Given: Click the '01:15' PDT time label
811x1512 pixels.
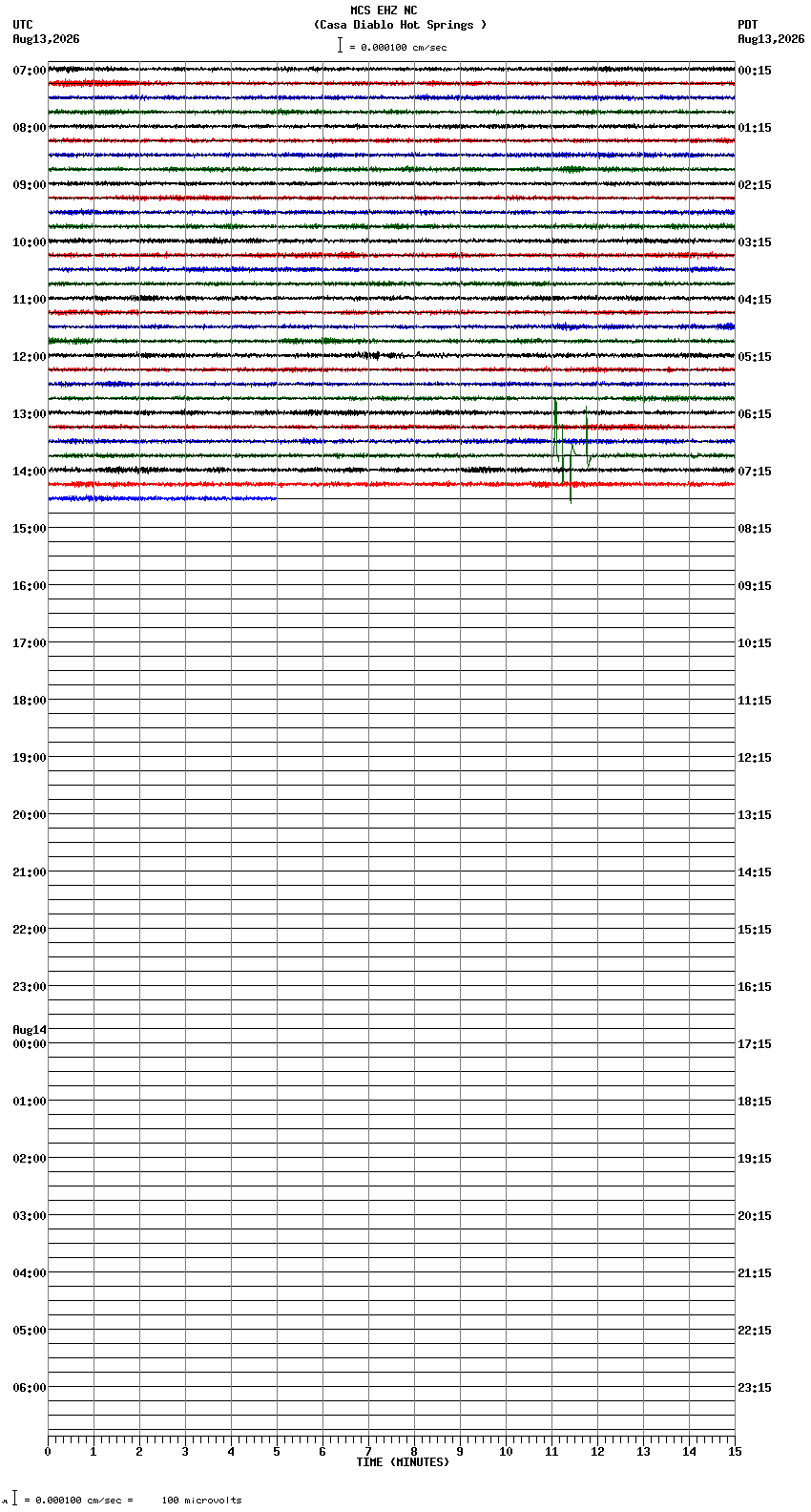Looking at the screenshot, I should pos(755,128).
